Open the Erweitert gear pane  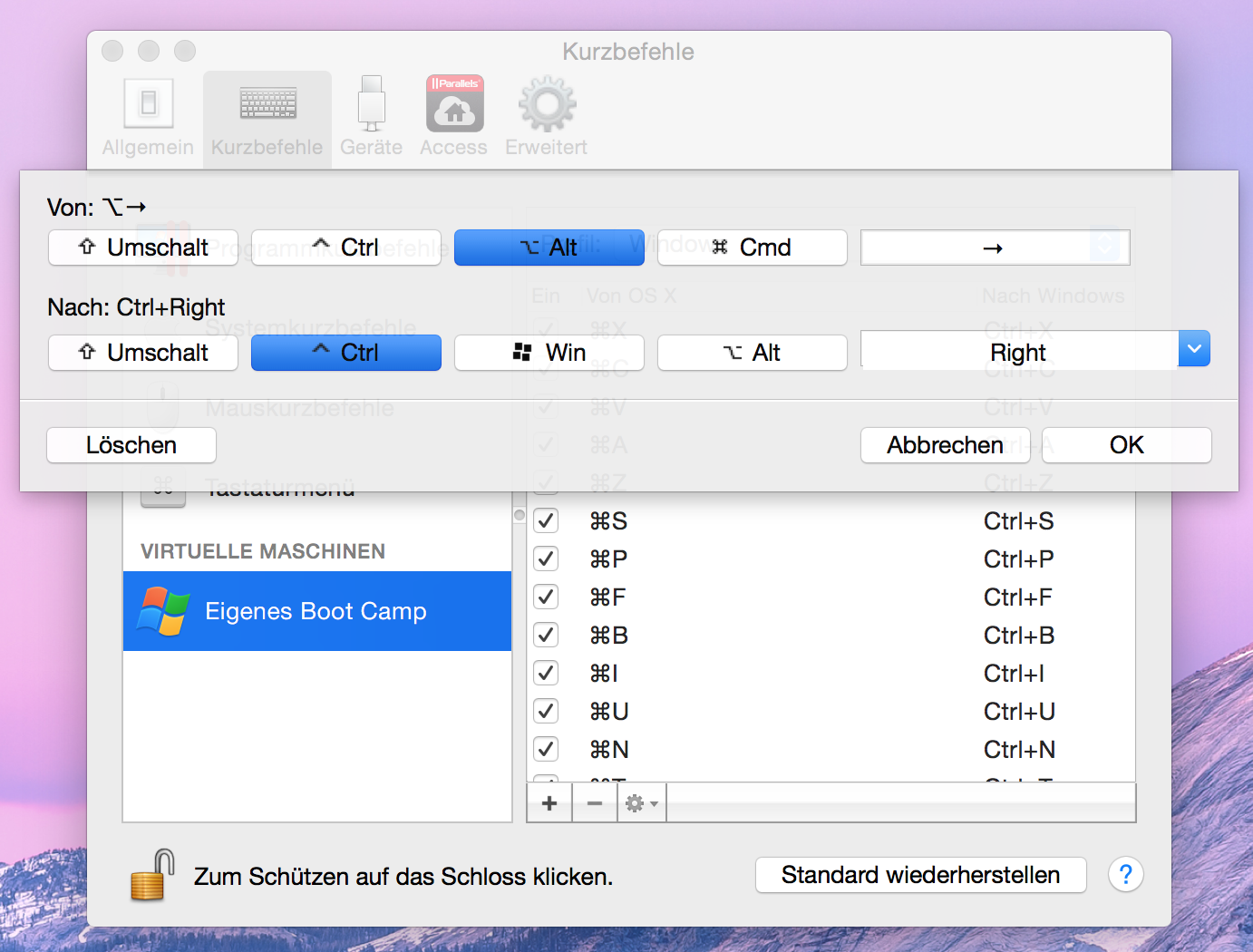tap(546, 118)
